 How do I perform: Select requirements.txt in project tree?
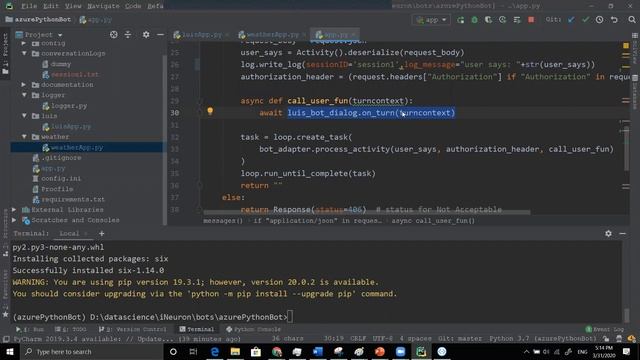coord(73,199)
